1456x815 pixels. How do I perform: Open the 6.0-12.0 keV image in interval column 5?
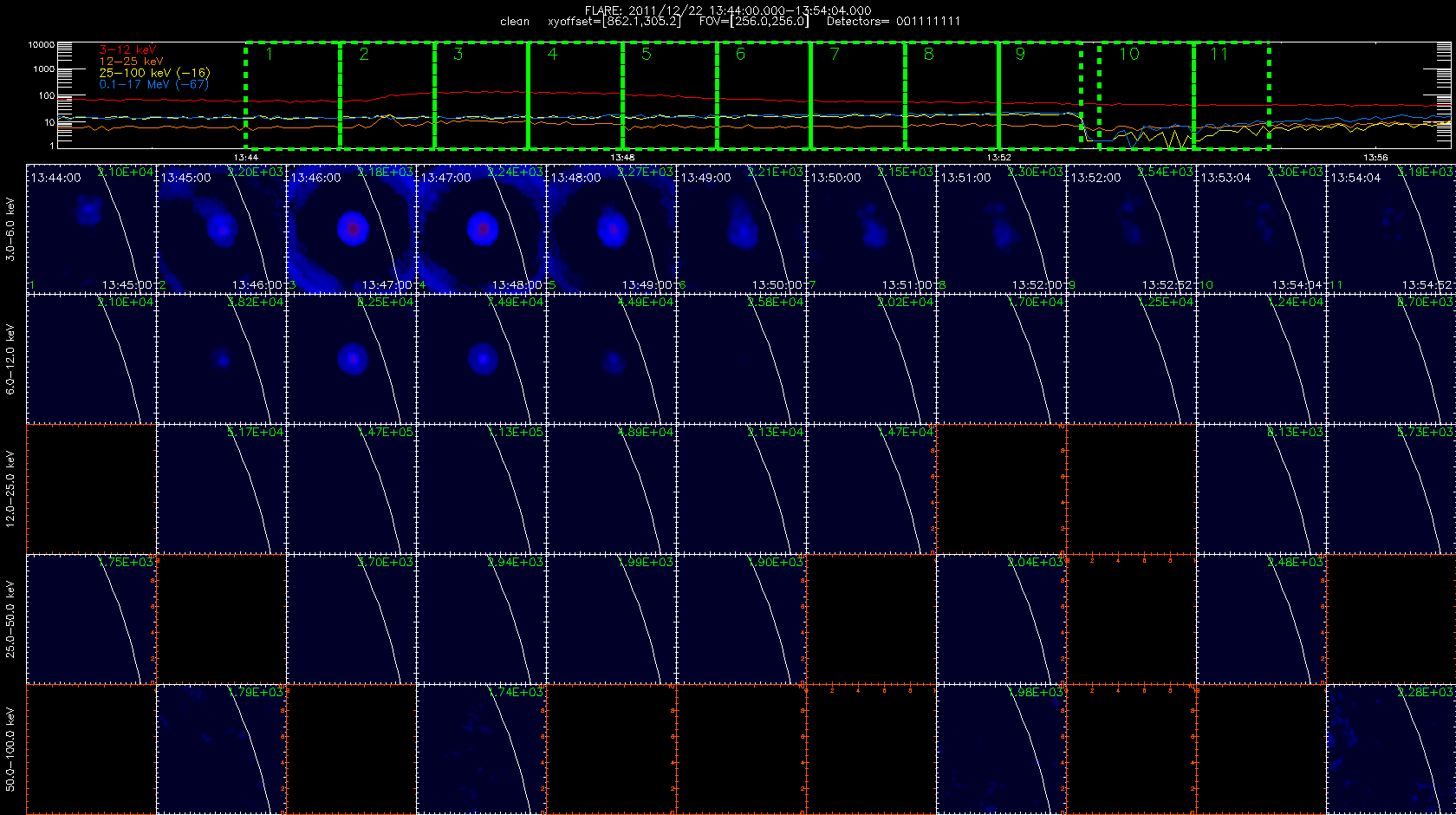[611, 359]
